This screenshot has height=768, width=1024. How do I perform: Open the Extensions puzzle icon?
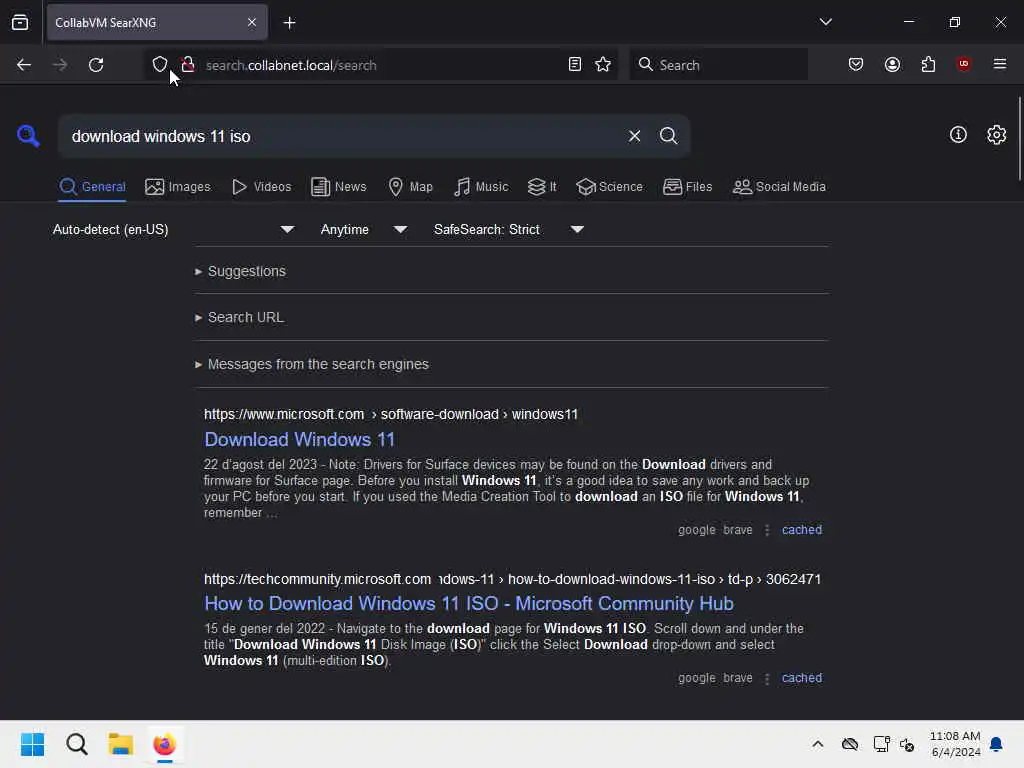pyautogui.click(x=928, y=65)
